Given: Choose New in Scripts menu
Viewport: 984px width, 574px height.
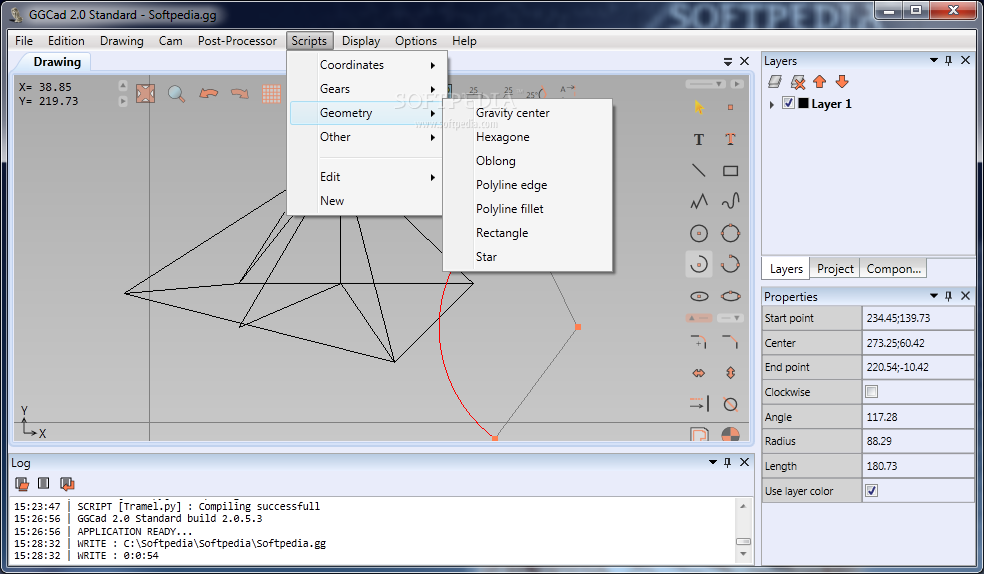Looking at the screenshot, I should coord(364,201).
